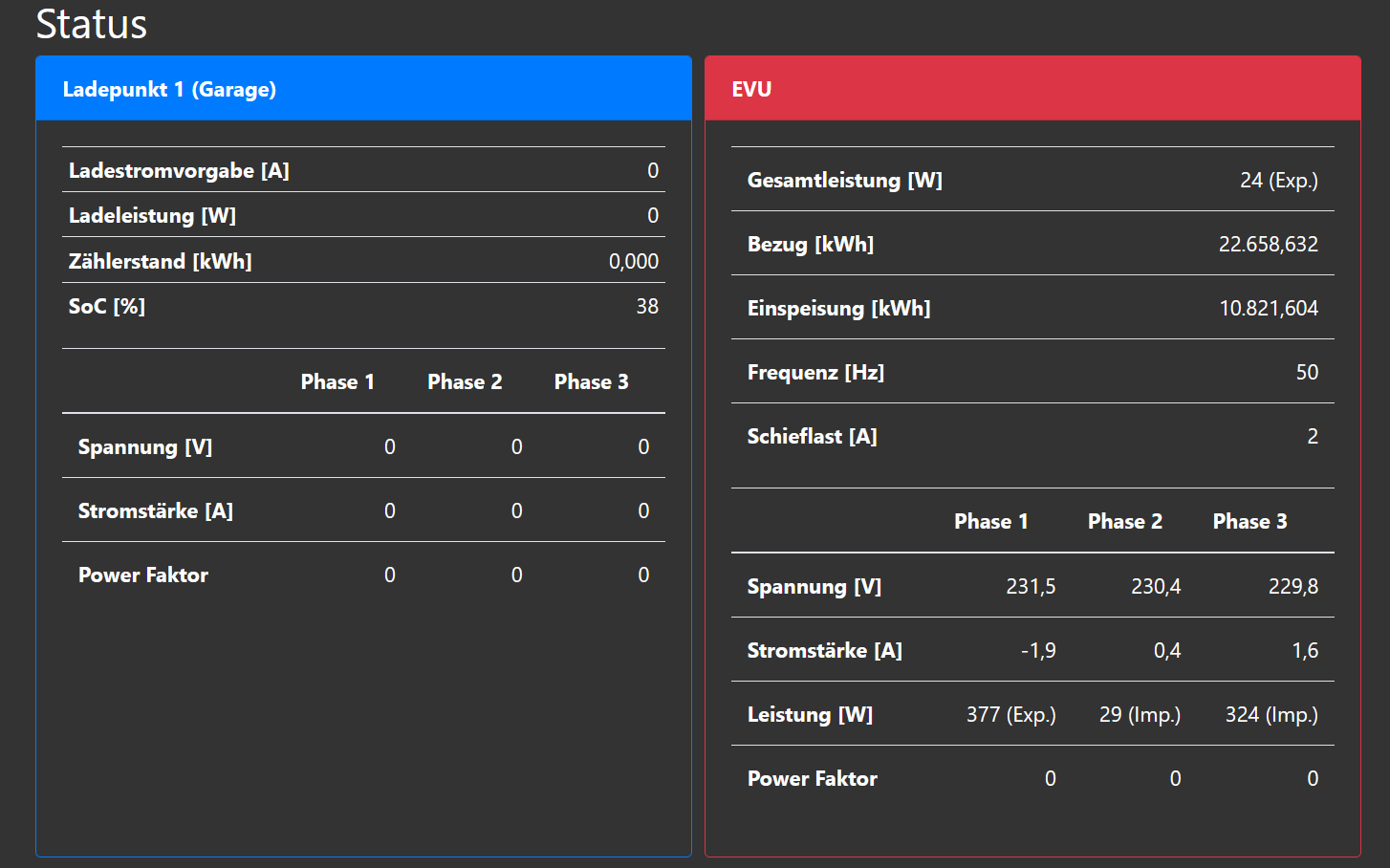Click the EVU voltage value 230,4

(1156, 586)
